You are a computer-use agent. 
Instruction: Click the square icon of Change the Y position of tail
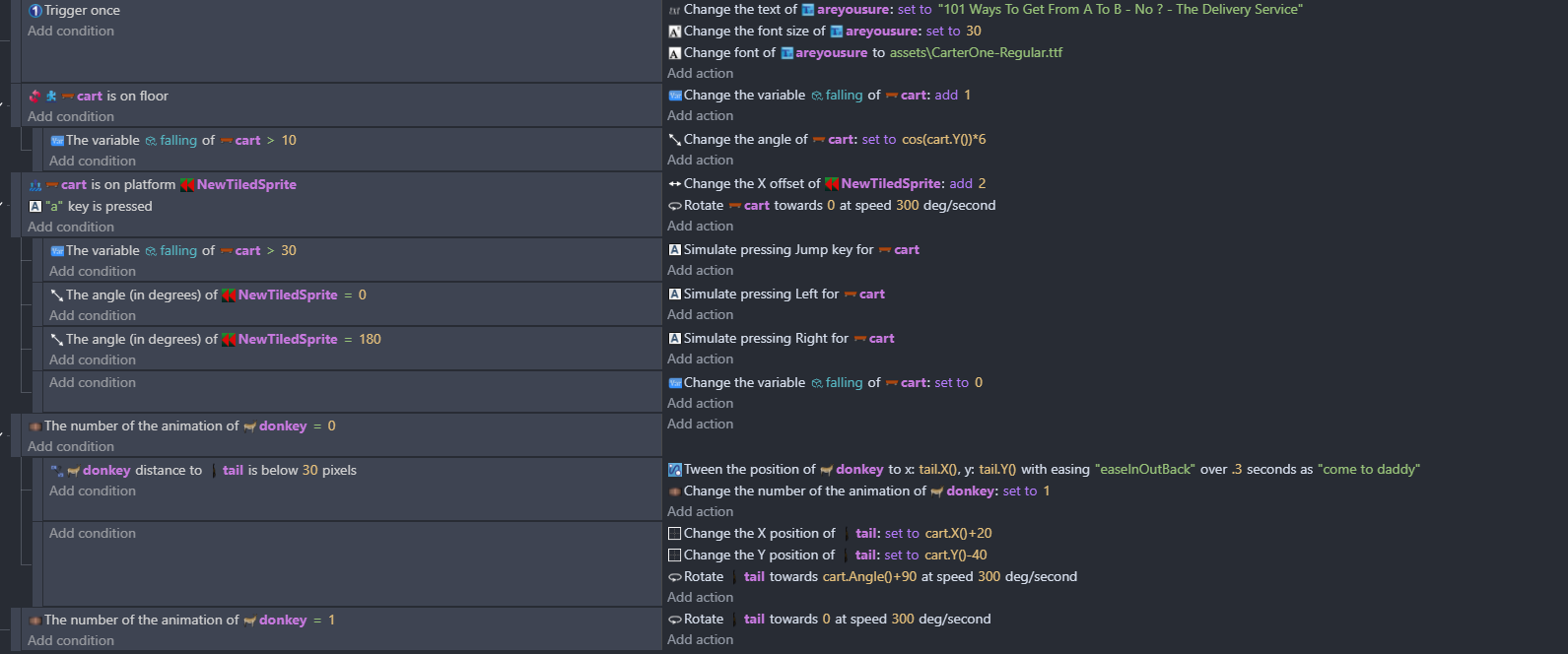click(x=675, y=556)
